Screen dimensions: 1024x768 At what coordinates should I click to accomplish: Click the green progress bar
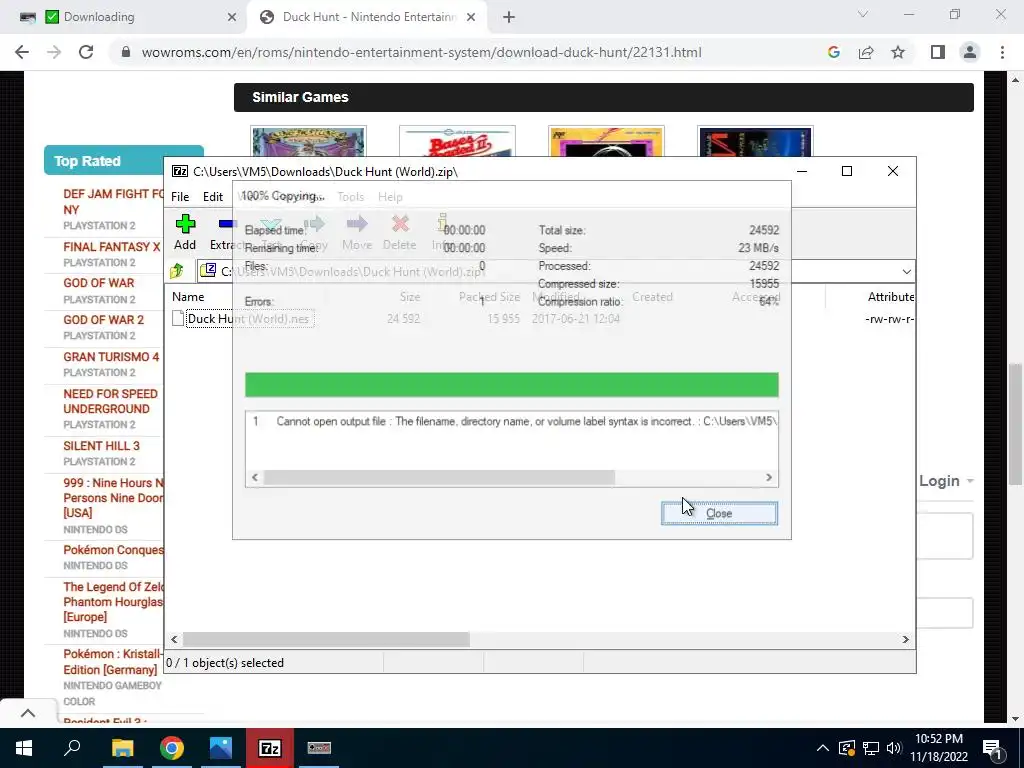point(512,385)
